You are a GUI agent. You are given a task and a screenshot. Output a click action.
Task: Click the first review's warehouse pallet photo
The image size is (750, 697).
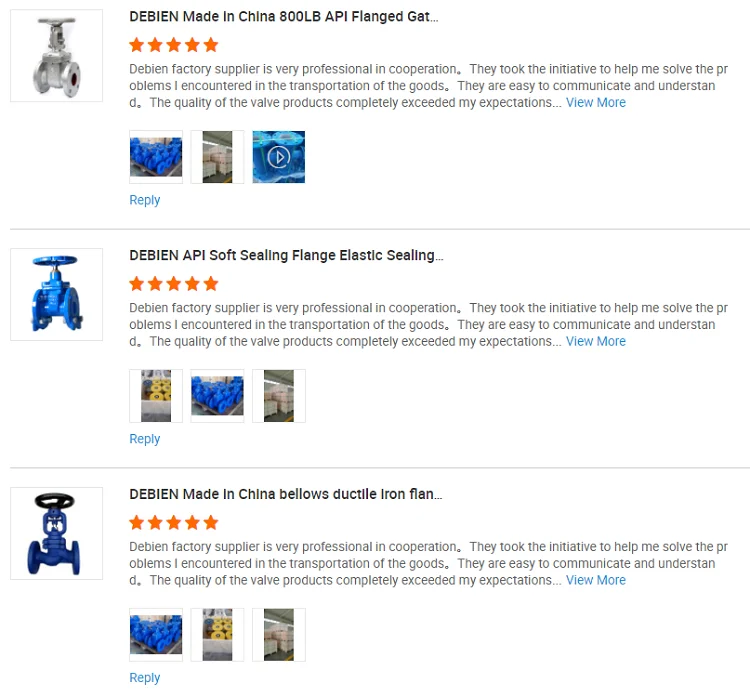(217, 157)
